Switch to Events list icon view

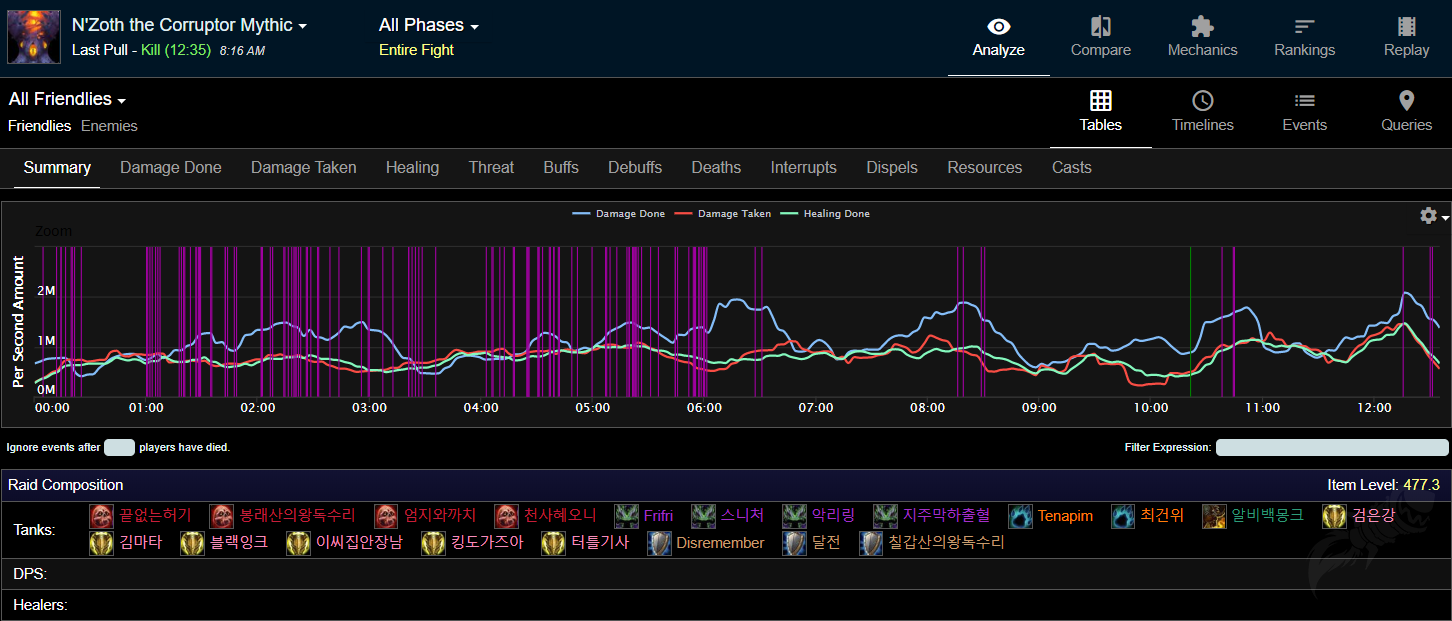point(1304,101)
